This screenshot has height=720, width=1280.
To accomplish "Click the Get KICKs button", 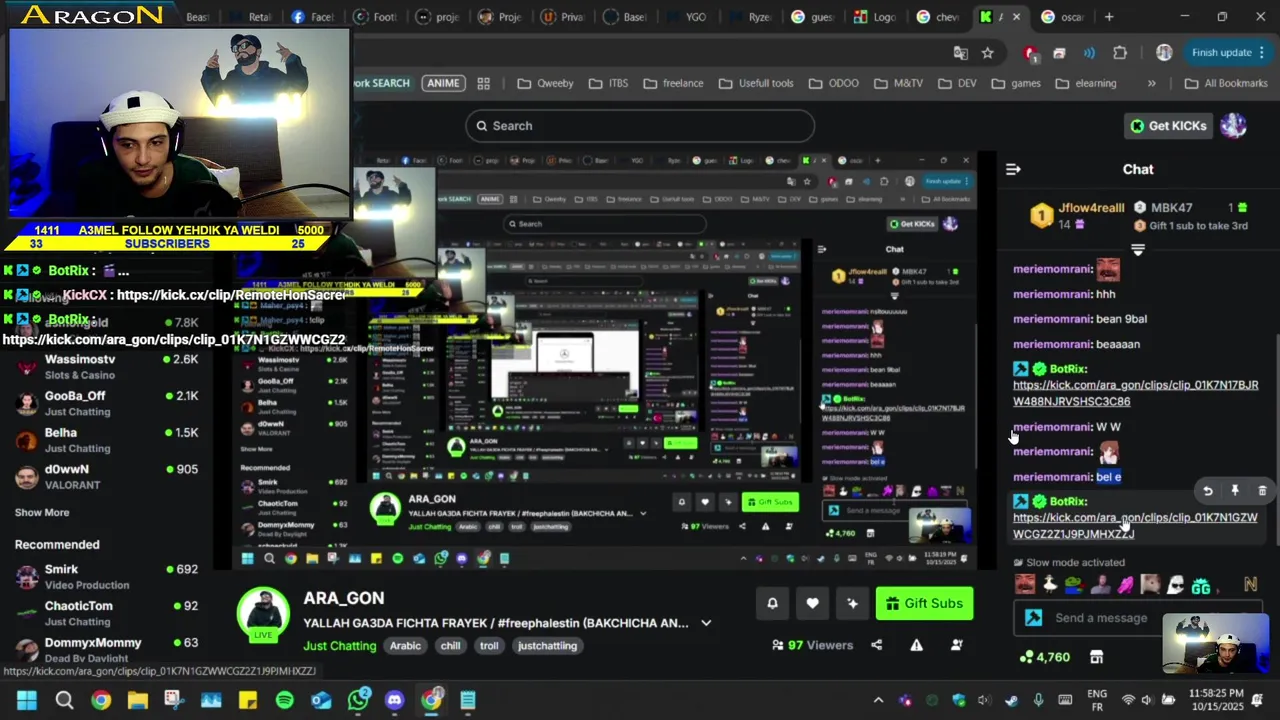I will 1168,125.
